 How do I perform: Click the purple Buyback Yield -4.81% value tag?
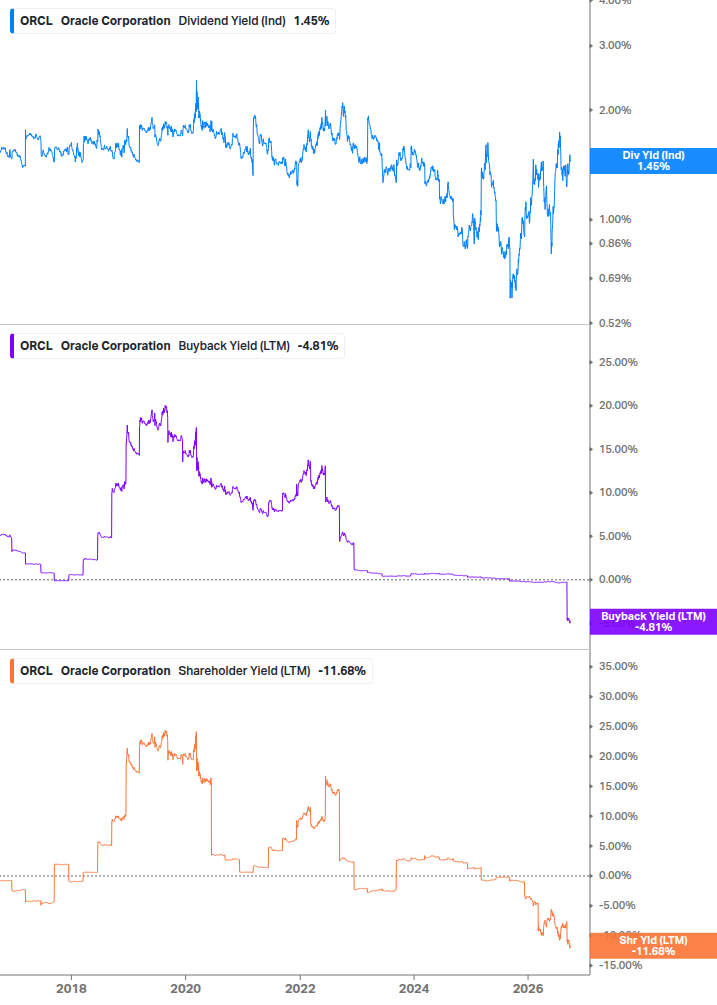coord(653,622)
